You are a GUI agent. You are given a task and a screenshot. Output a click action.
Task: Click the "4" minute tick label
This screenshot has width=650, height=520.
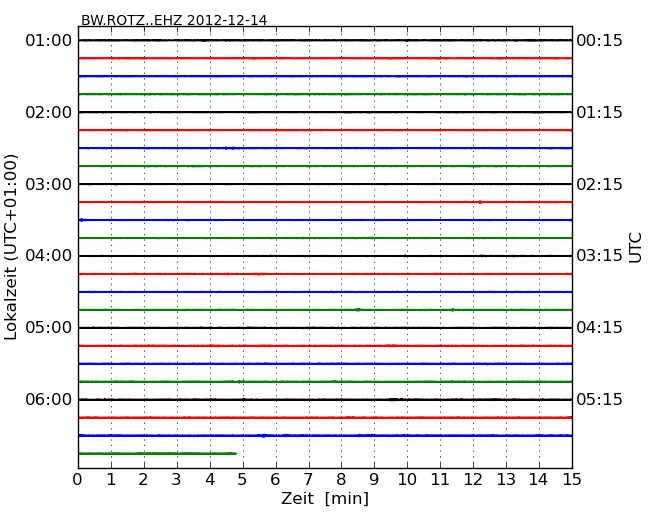210,480
